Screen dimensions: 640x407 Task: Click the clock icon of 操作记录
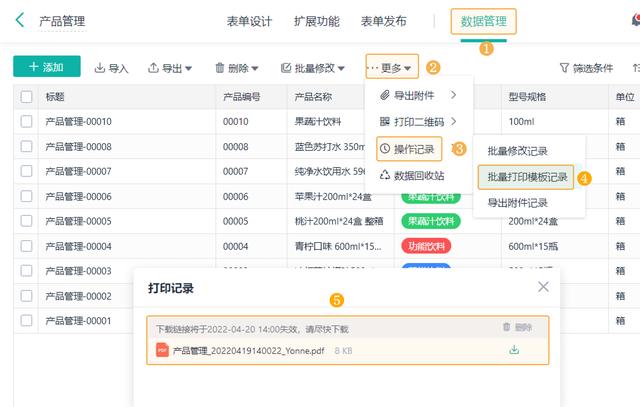click(x=385, y=149)
